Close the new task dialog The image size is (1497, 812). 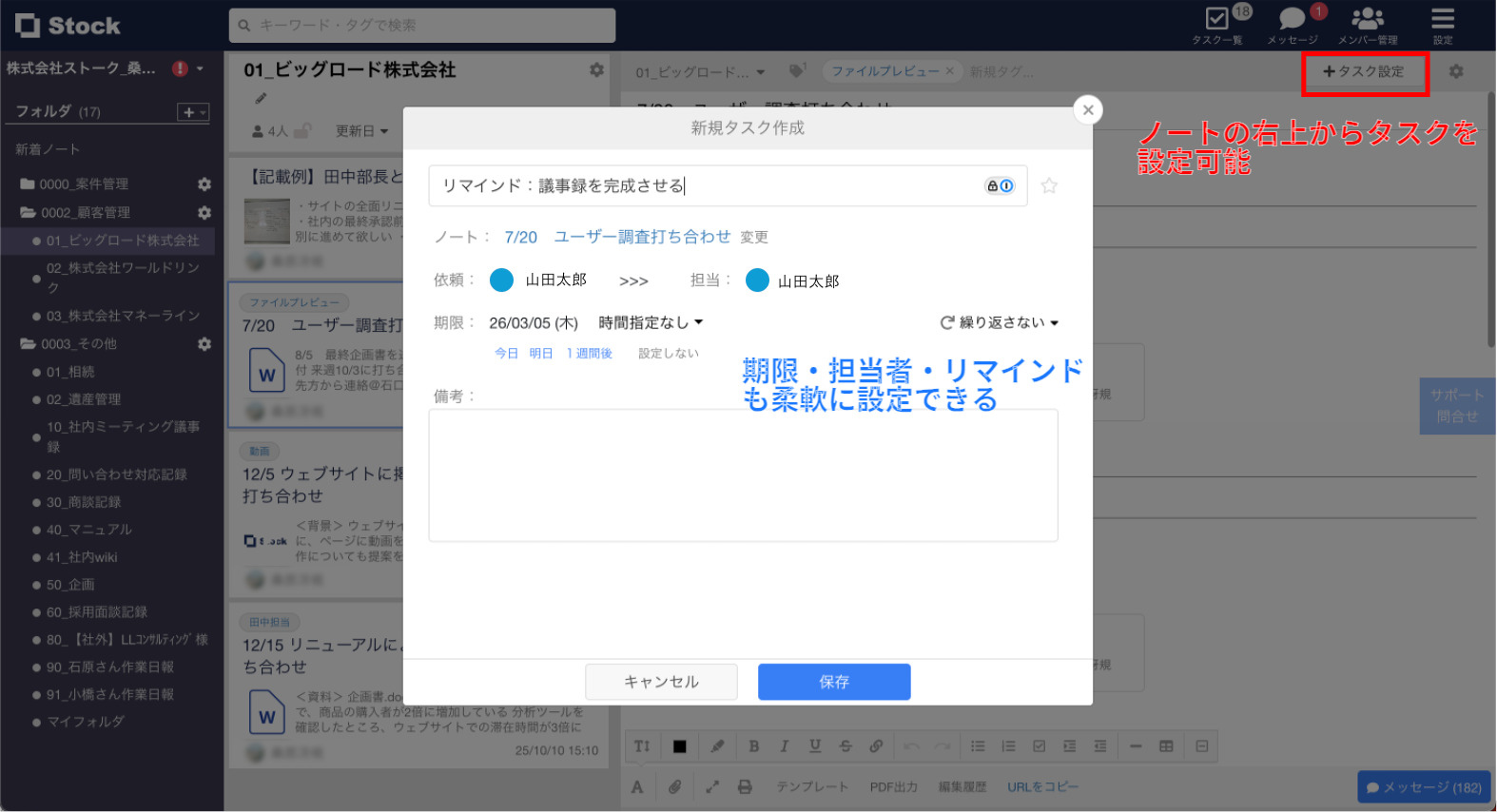tap(1088, 110)
